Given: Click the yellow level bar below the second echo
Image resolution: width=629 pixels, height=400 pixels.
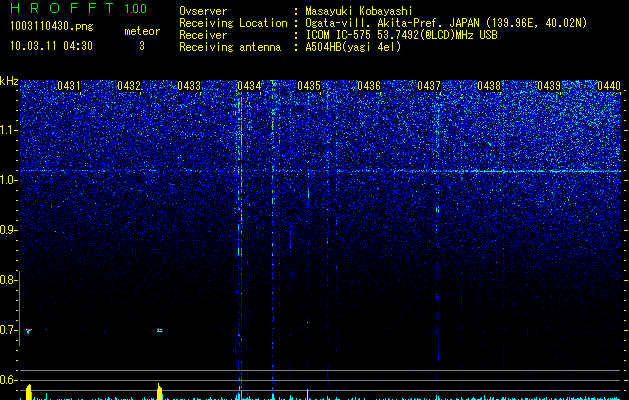Looking at the screenshot, I should click(159, 392).
